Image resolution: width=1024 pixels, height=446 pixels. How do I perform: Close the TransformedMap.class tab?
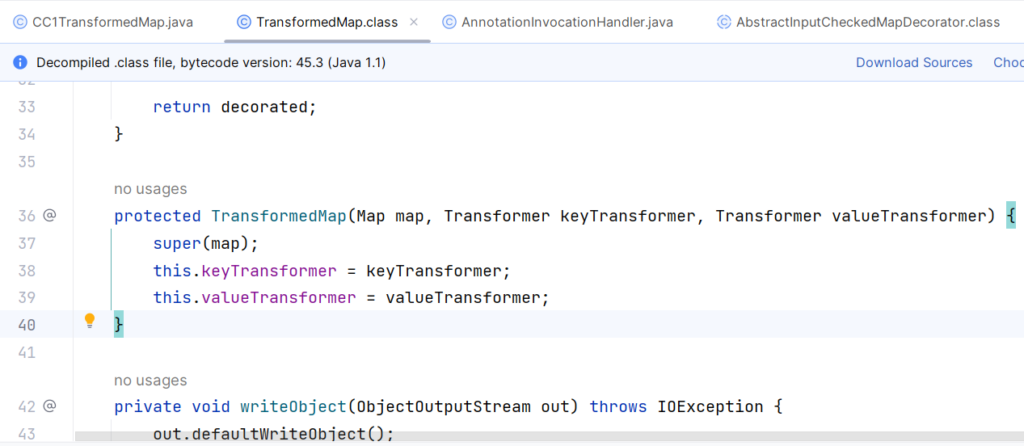(414, 21)
